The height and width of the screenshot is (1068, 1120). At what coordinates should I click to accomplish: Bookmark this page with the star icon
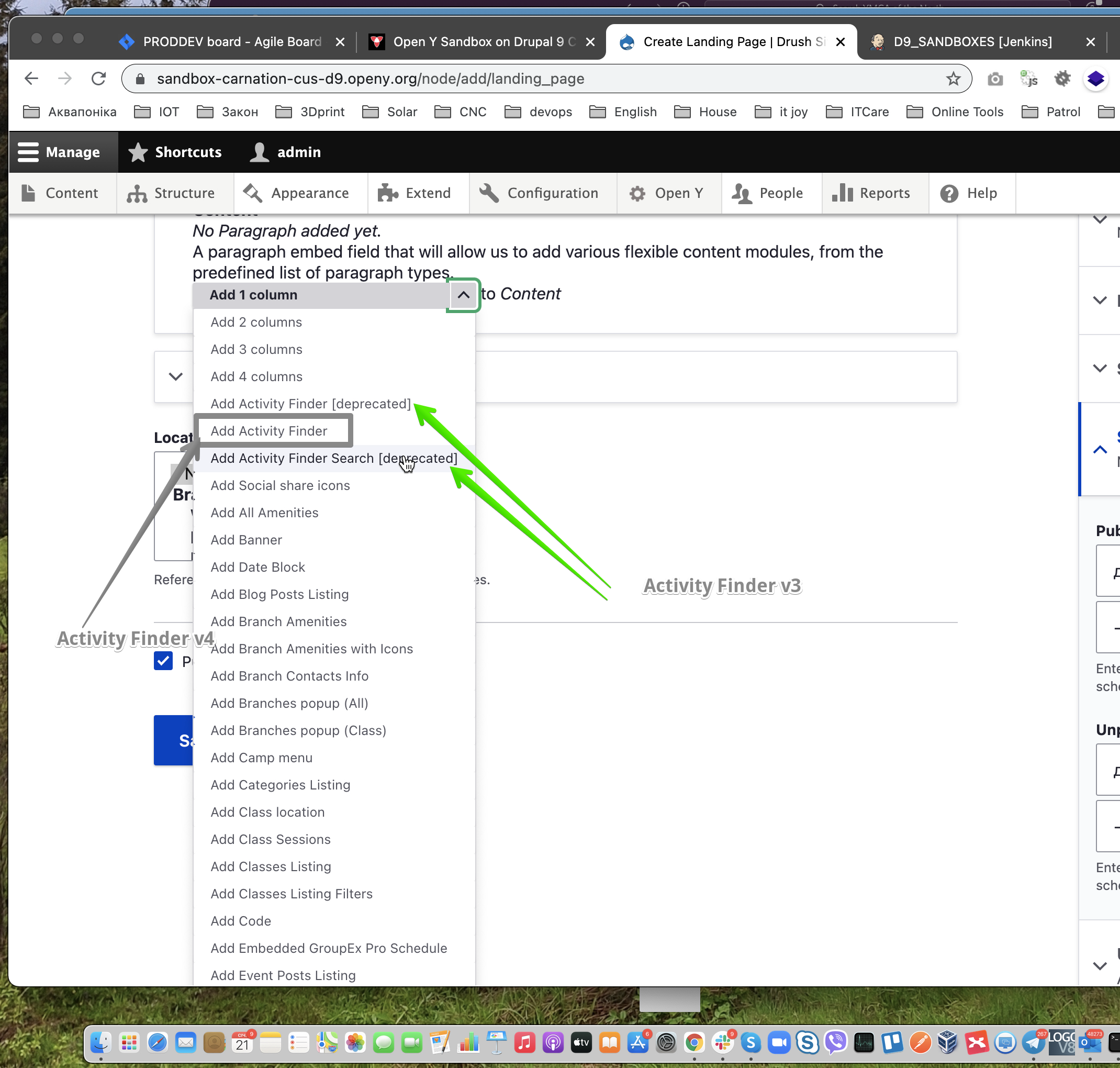953,79
